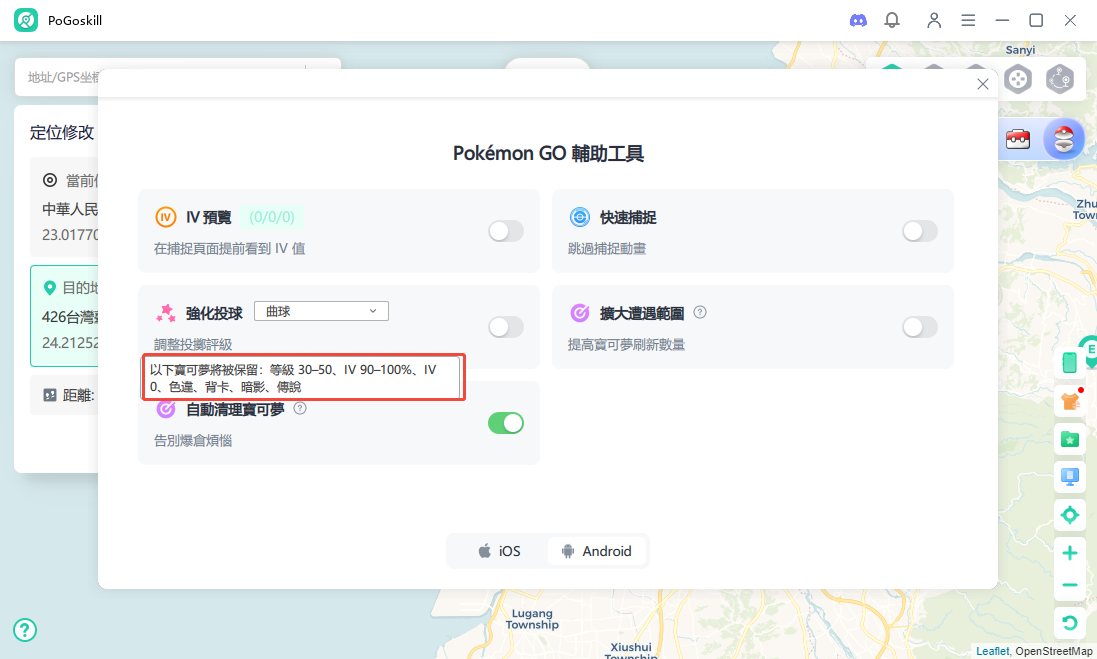Open the phone device icon on map
1097x659 pixels.
click(1070, 362)
